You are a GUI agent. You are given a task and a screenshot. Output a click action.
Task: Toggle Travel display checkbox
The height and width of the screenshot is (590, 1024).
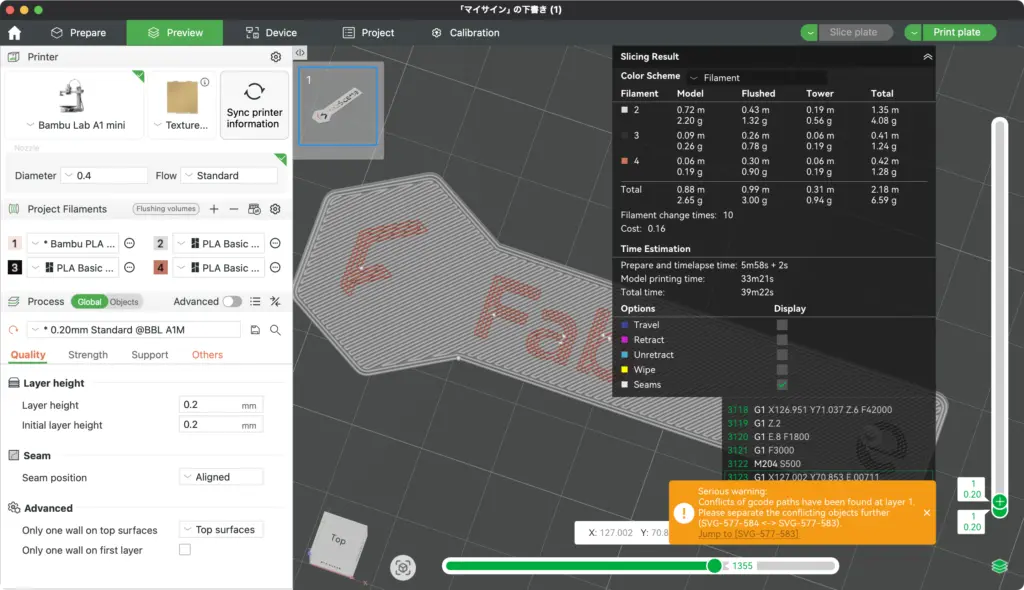(x=782, y=325)
